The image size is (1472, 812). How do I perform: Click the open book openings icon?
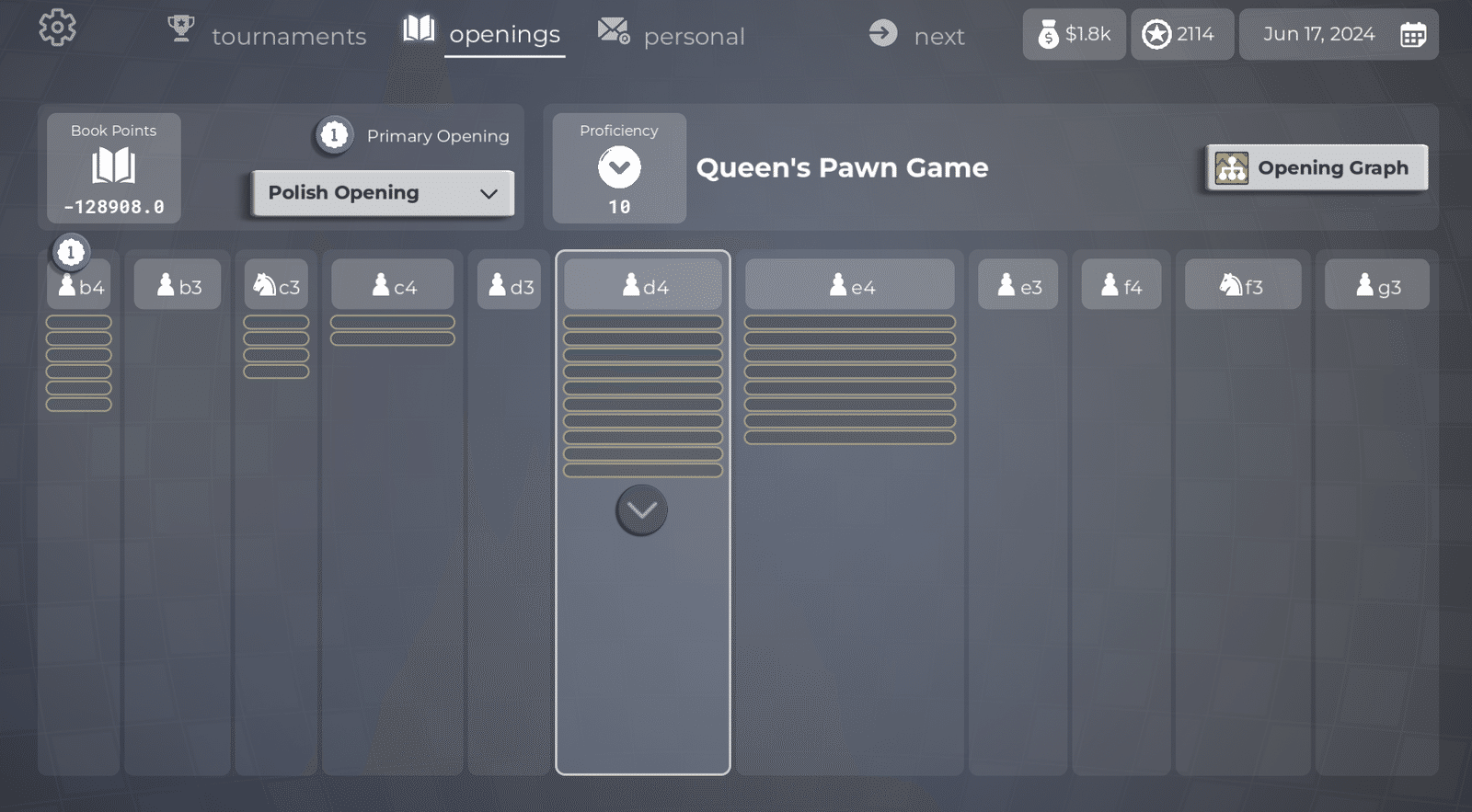click(419, 29)
